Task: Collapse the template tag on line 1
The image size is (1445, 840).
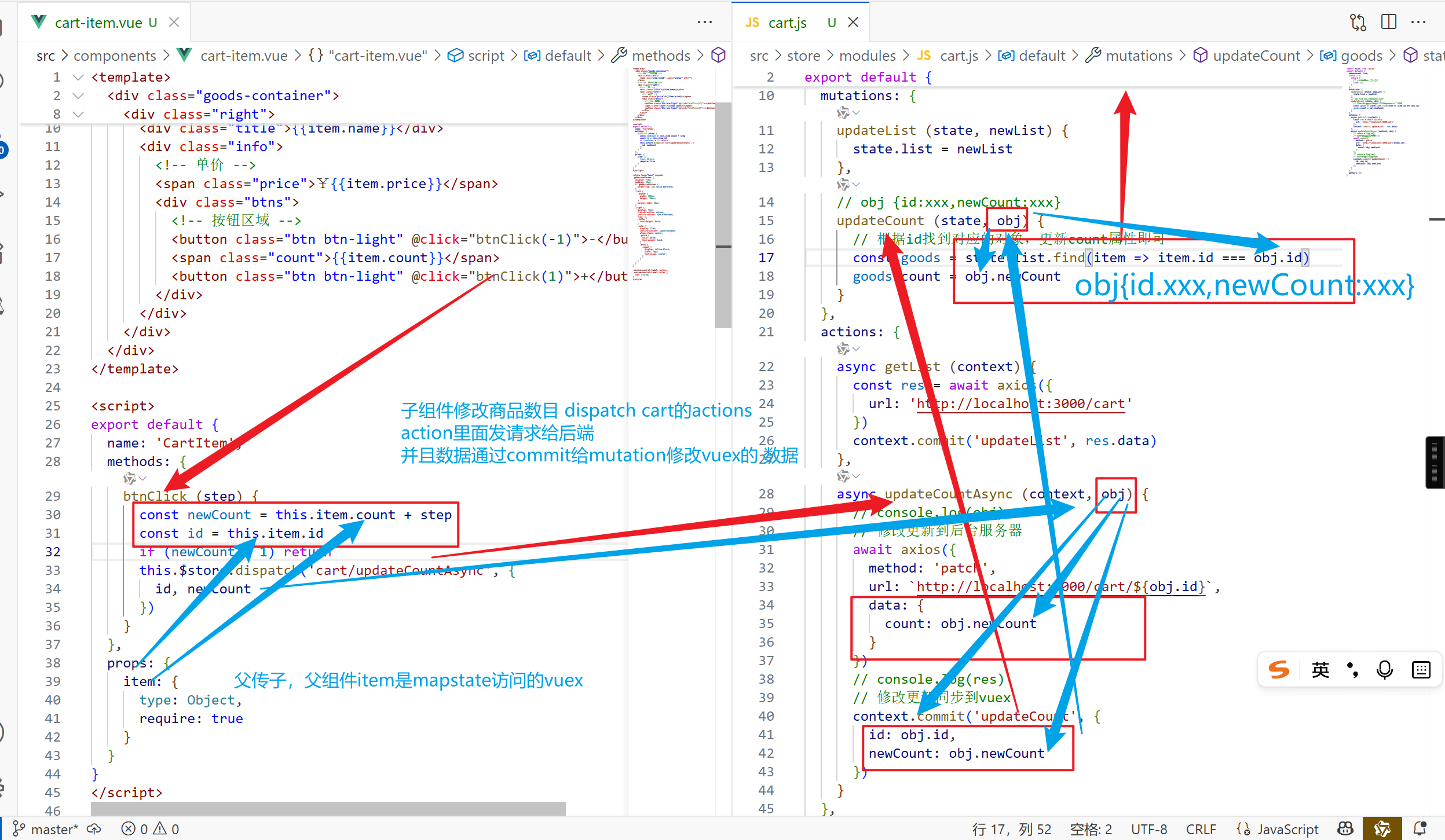Action: [x=78, y=77]
